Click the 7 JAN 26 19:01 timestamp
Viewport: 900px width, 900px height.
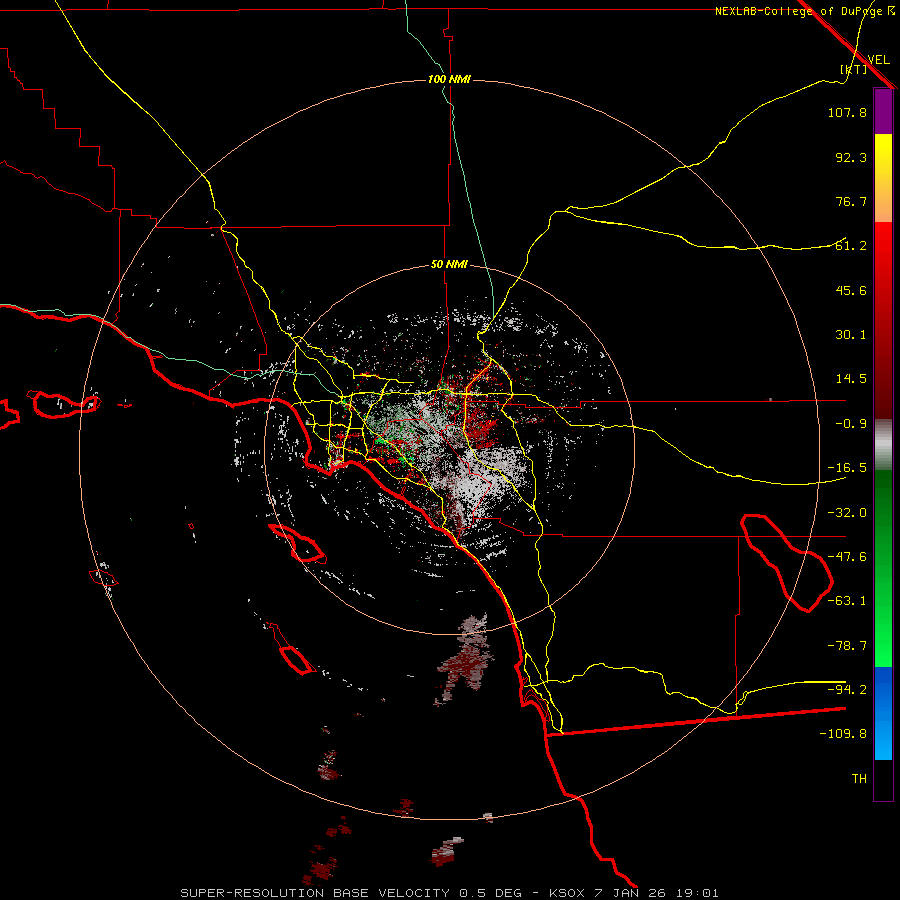[x=658, y=893]
